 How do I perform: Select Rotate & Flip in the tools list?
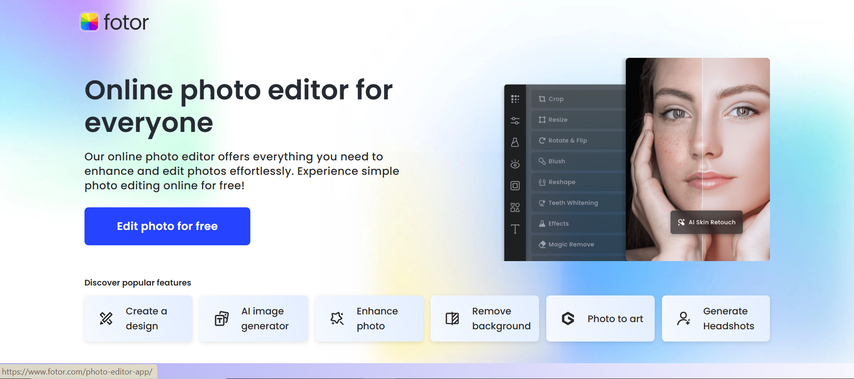tap(578, 140)
